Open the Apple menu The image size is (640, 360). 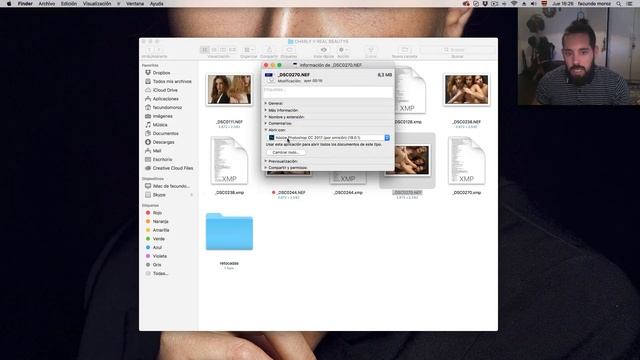point(9,4)
